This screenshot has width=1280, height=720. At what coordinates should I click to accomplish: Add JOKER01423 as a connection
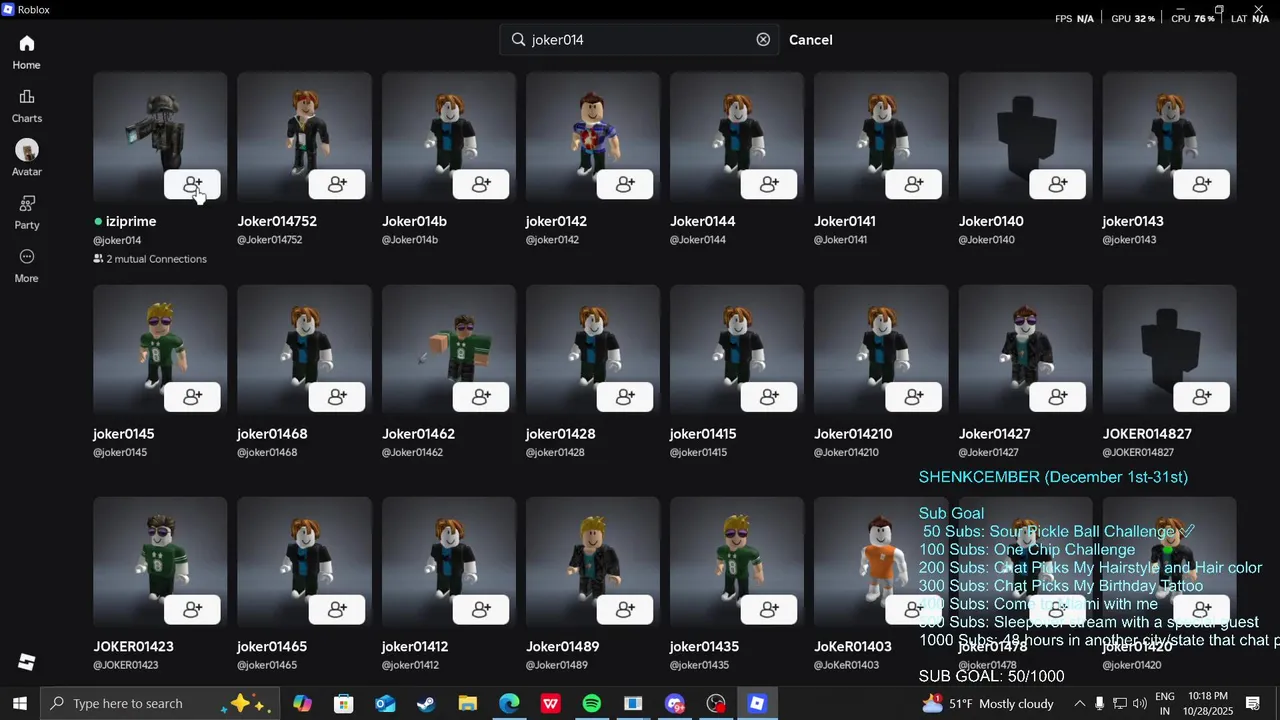193,610
